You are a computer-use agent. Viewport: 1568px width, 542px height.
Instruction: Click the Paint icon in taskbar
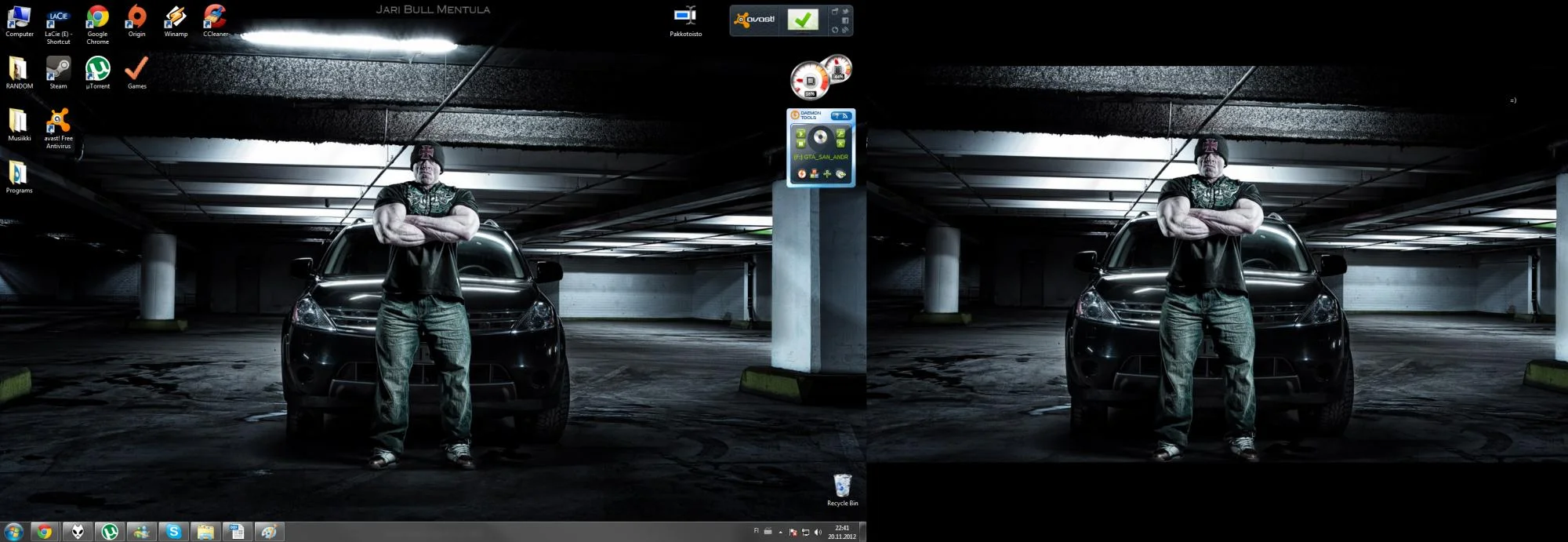tap(268, 532)
